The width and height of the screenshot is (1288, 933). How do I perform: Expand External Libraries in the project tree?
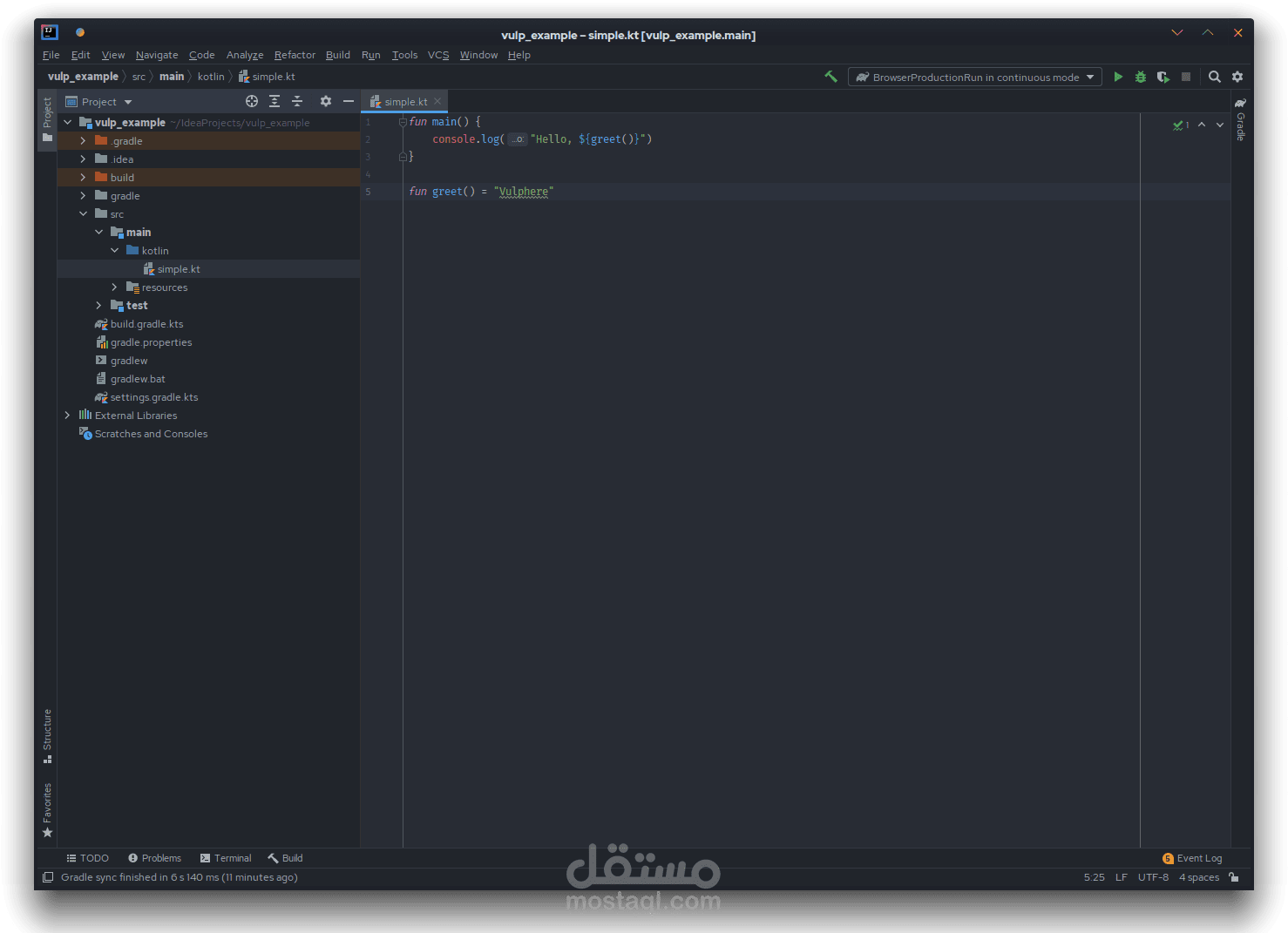(67, 415)
